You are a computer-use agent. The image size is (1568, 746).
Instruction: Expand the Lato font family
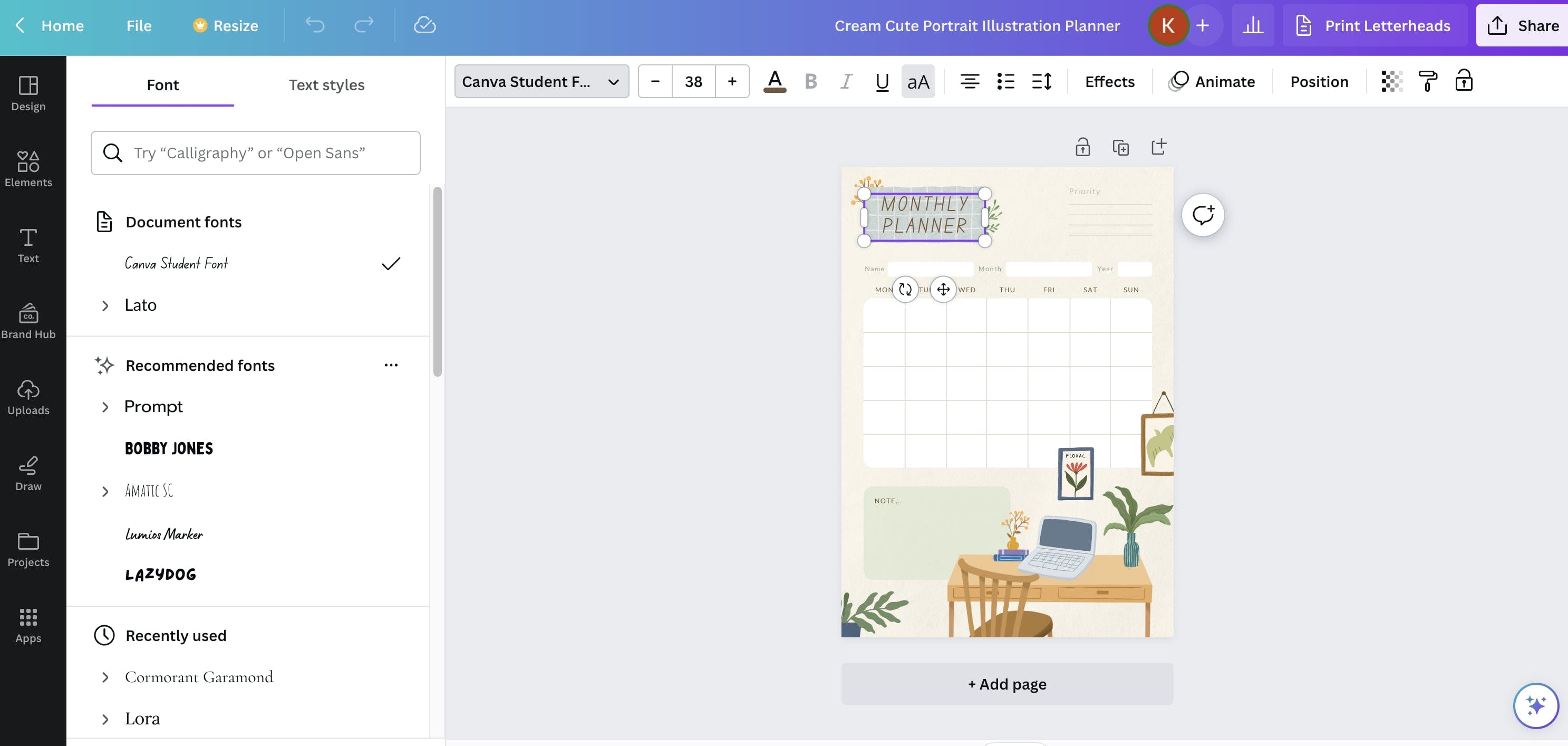tap(105, 305)
